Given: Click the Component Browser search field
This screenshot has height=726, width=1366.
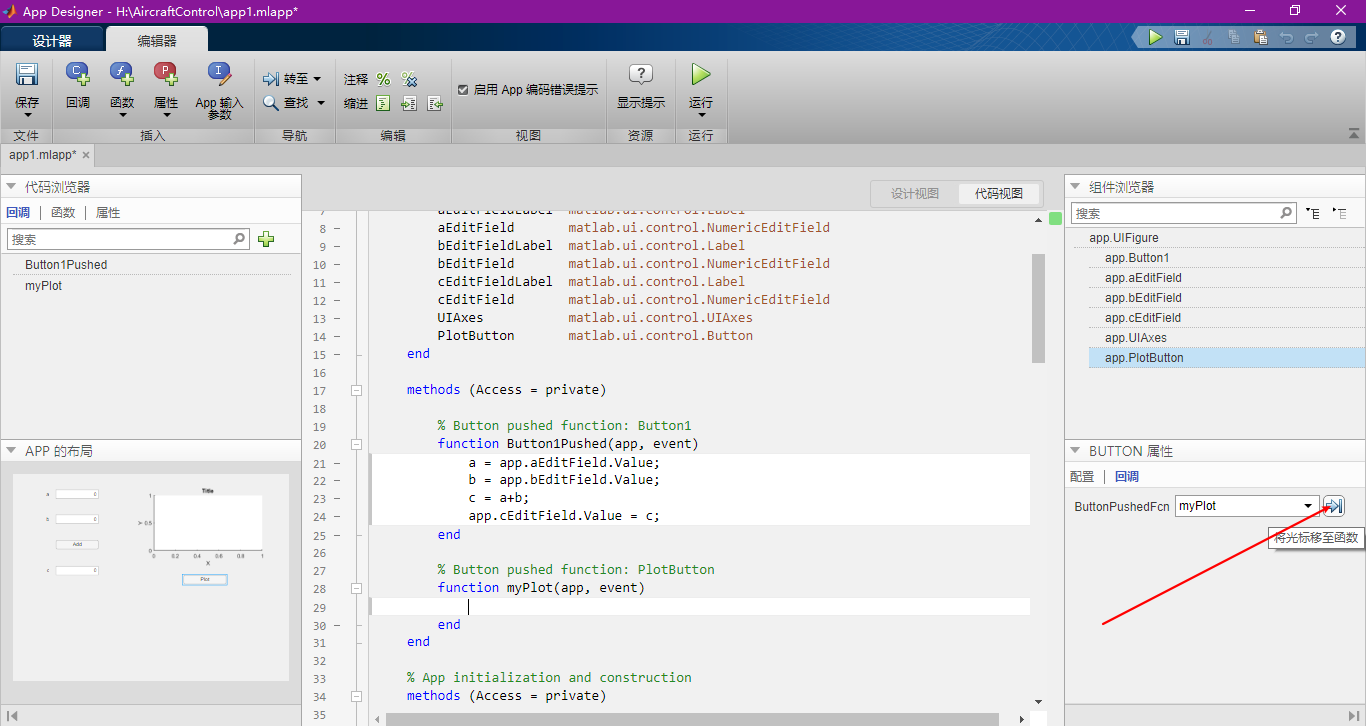Looking at the screenshot, I should [x=1184, y=213].
